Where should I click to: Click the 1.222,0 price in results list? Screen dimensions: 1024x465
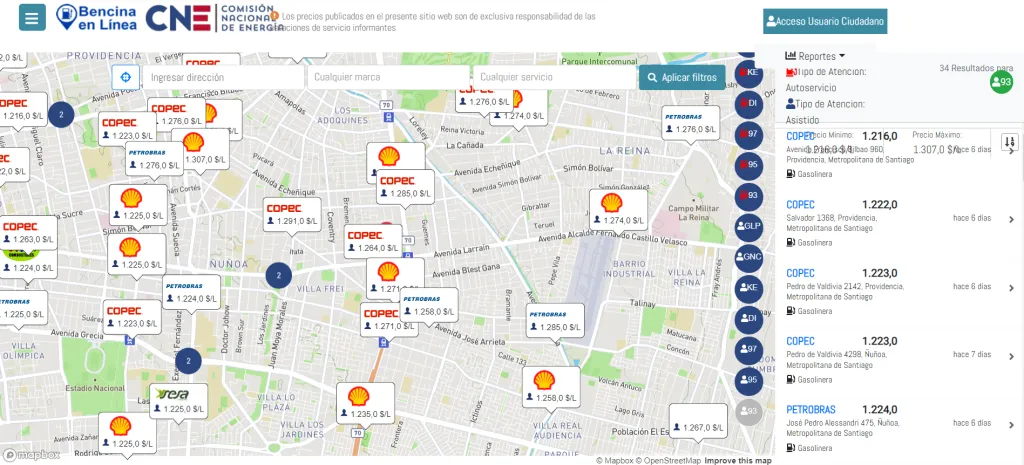(880, 205)
